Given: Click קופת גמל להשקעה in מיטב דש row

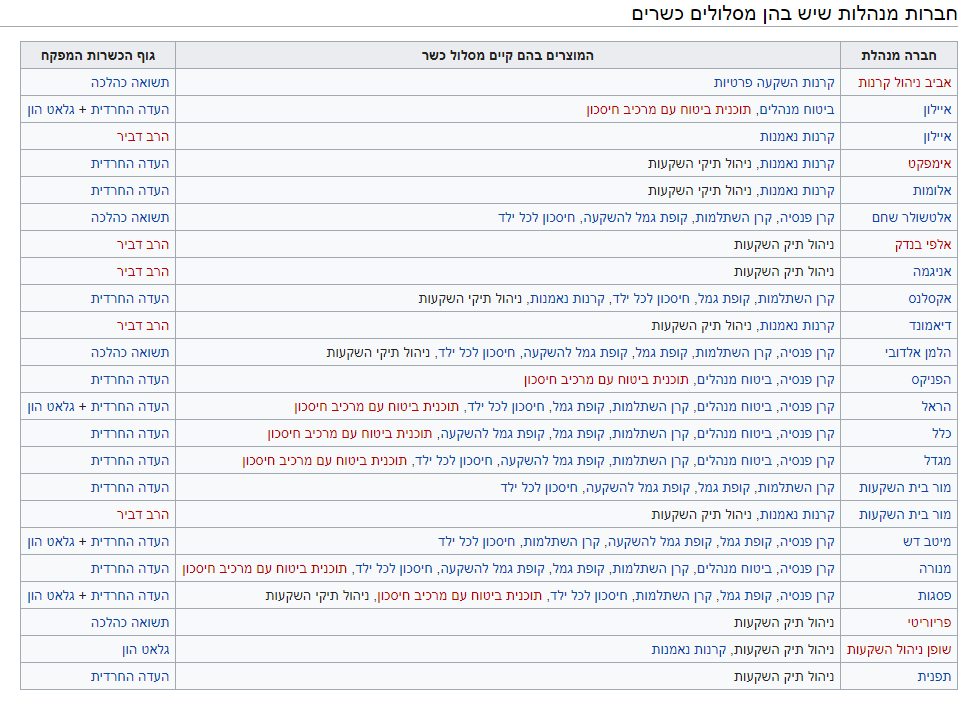Looking at the screenshot, I should click(661, 541).
